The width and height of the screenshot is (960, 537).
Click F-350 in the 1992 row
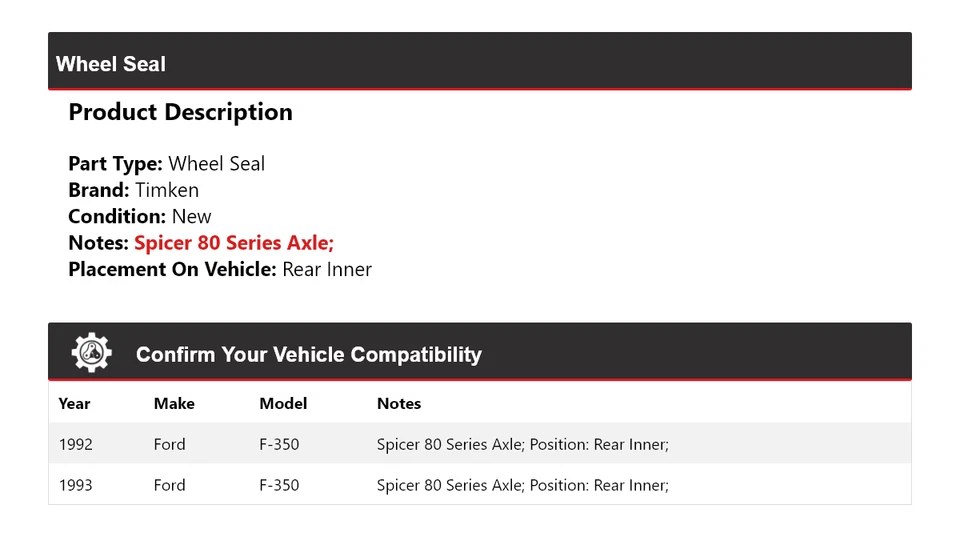279,444
